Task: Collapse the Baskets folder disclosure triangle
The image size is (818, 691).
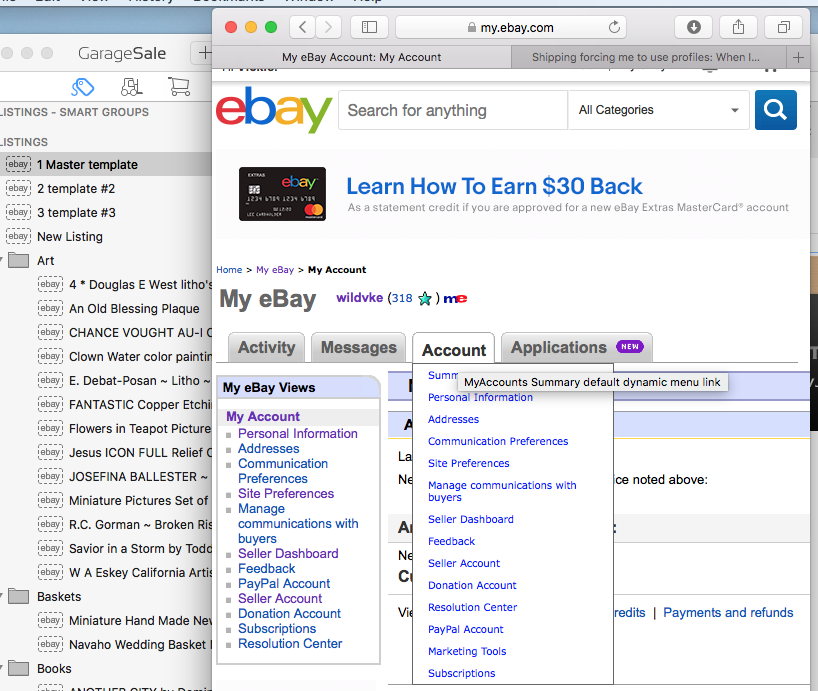Action: click(x=2, y=596)
